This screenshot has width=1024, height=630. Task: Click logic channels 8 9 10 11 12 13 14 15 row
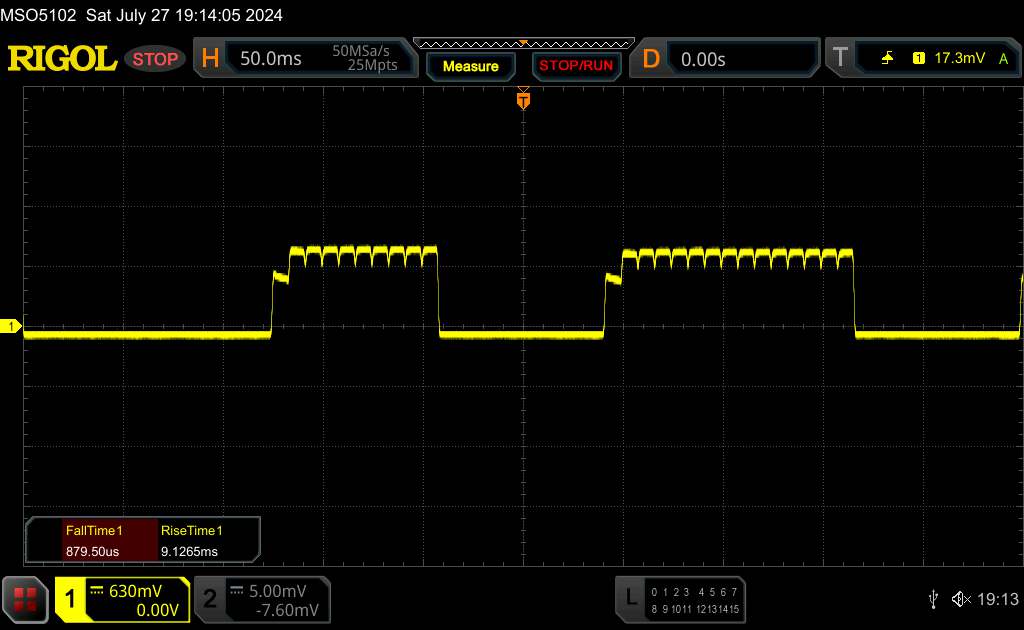point(694,609)
